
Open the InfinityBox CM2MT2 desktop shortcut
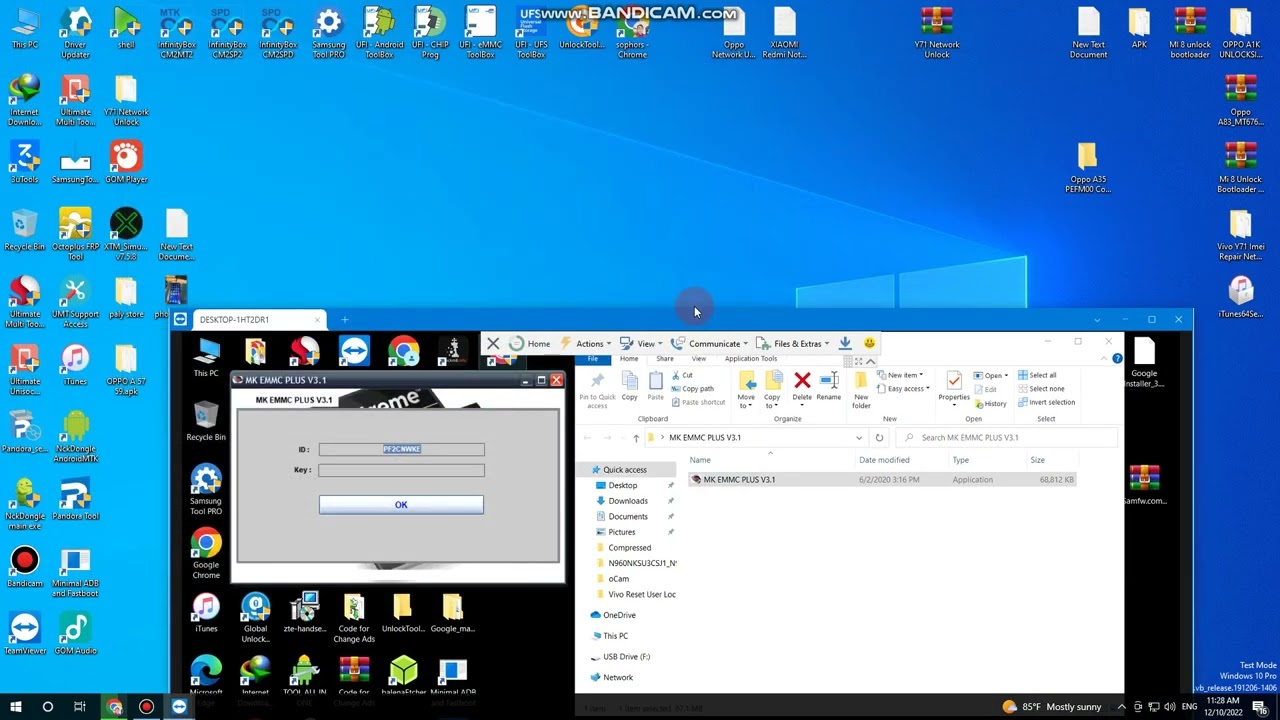176,32
